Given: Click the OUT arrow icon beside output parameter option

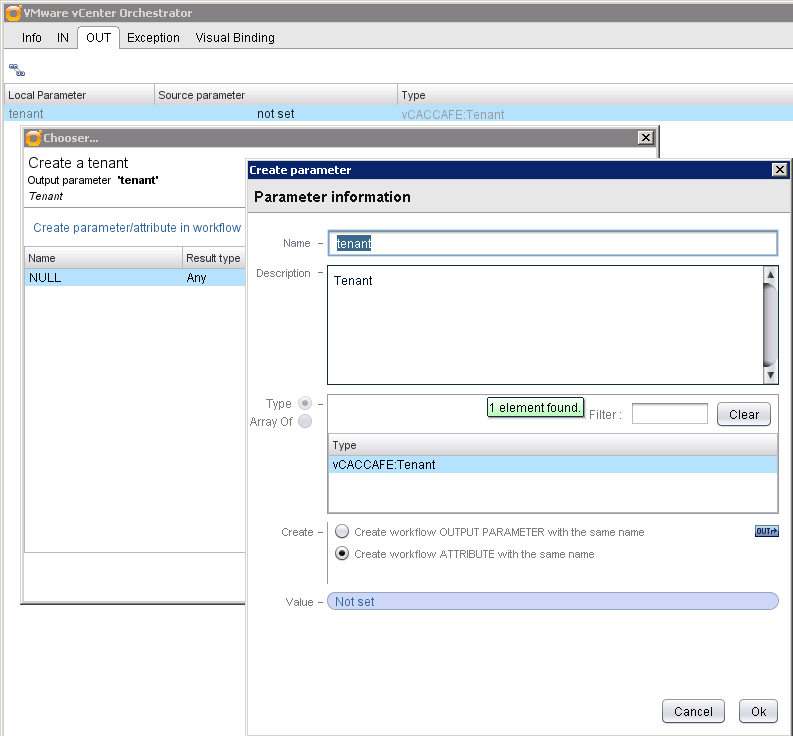Looking at the screenshot, I should click(766, 531).
